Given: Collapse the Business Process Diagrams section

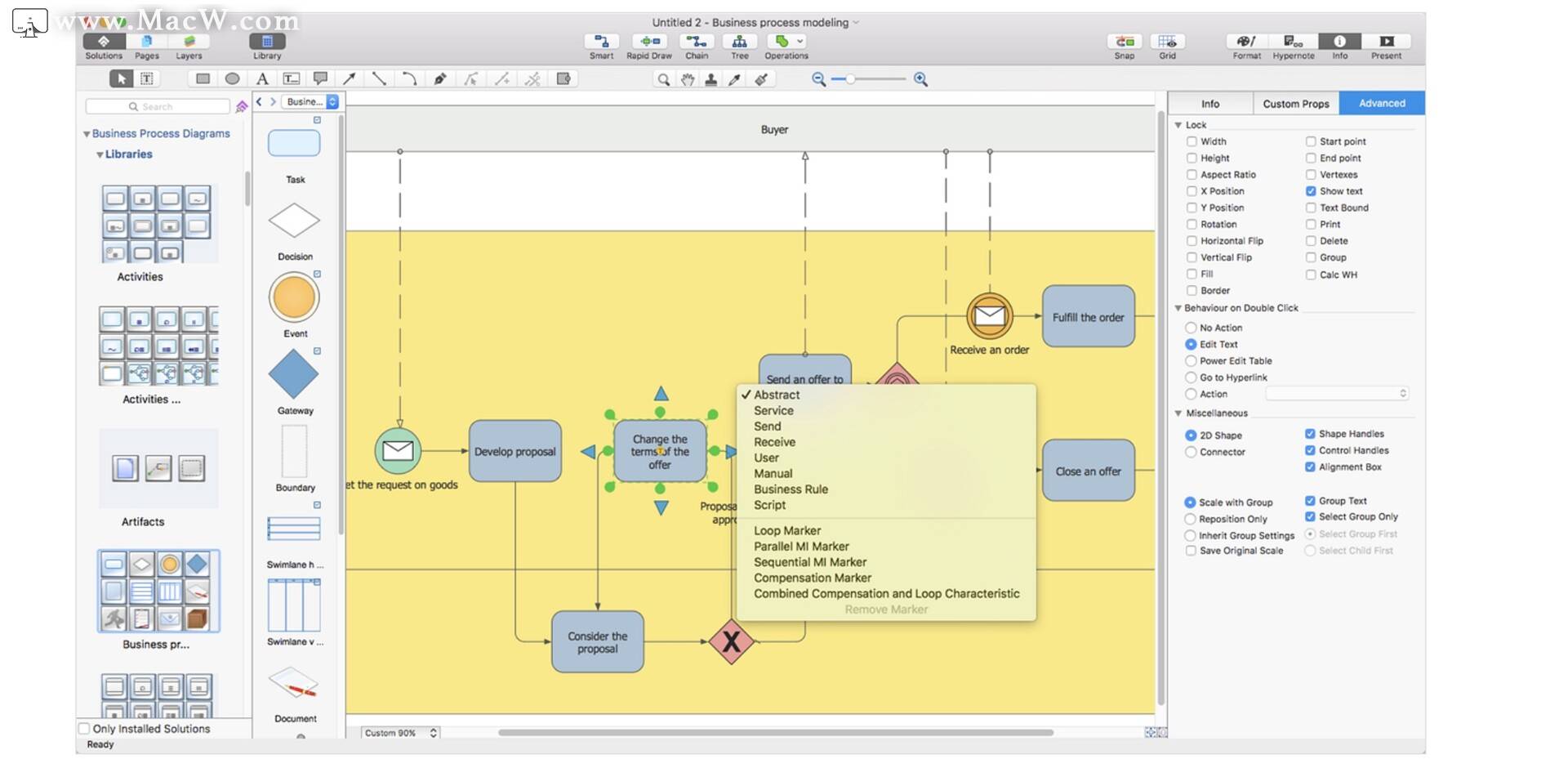Looking at the screenshot, I should point(87,133).
